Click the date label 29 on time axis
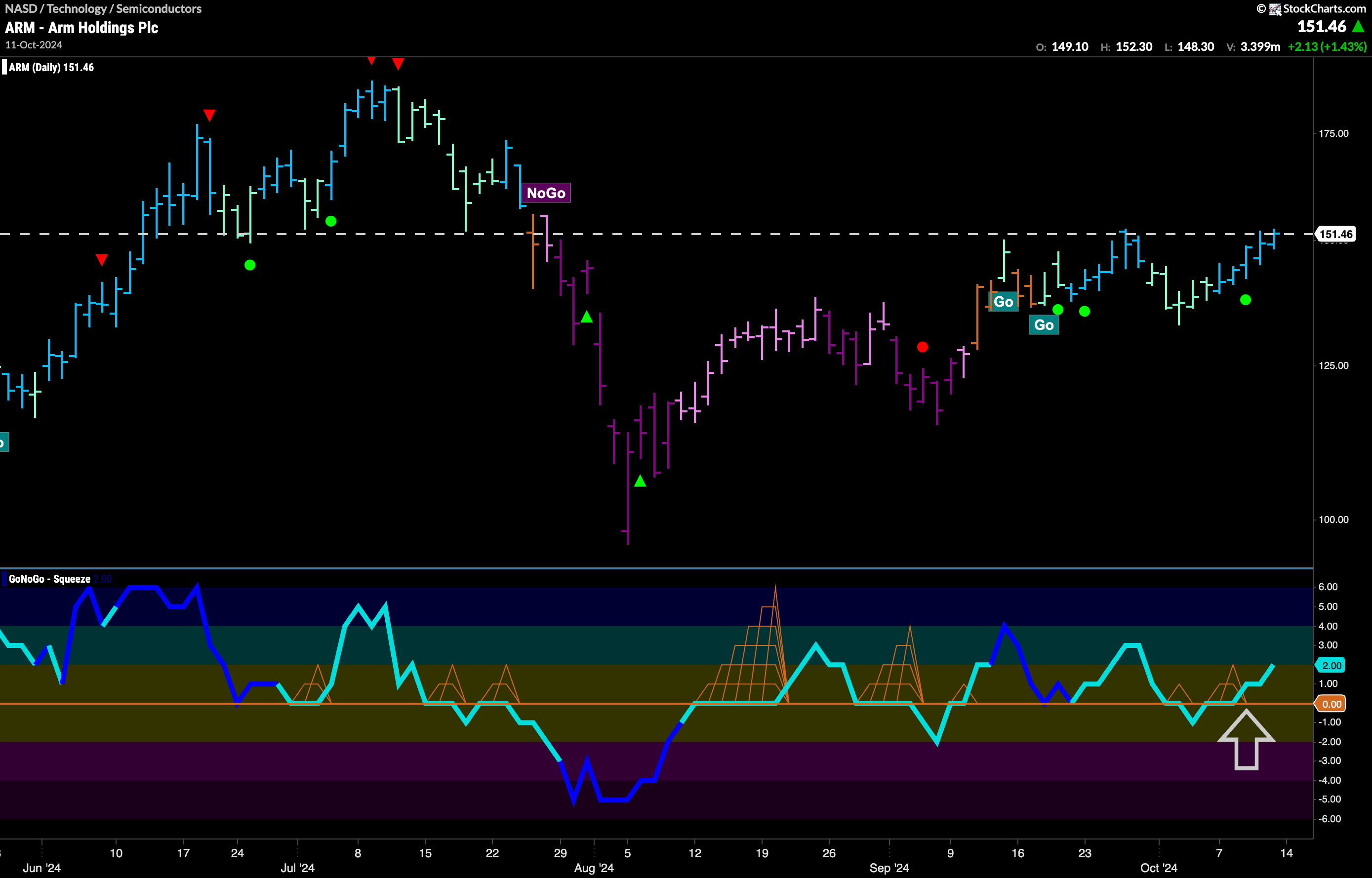The image size is (1372, 878). pos(561,853)
